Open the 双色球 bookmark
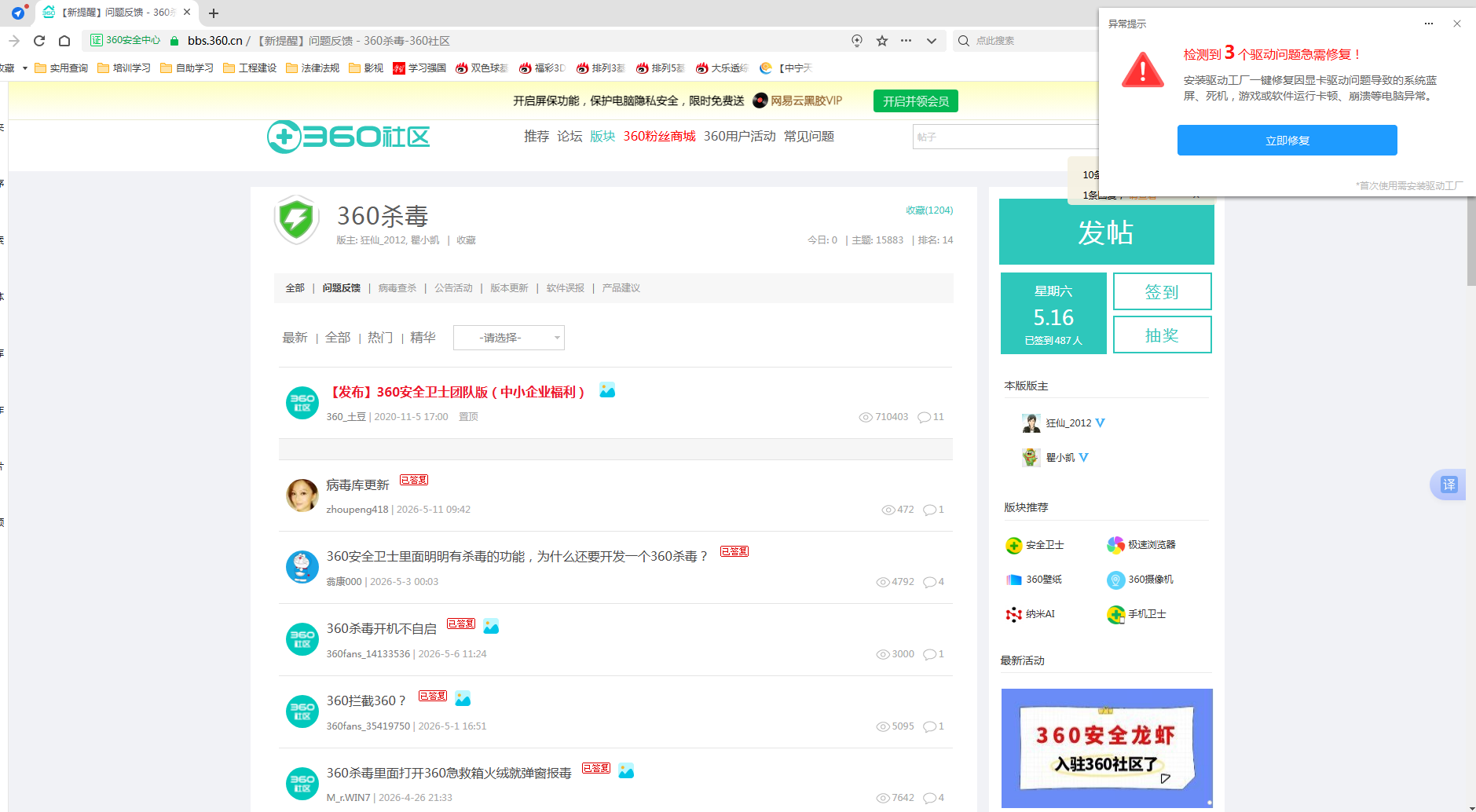The image size is (1476, 812). 482,68
